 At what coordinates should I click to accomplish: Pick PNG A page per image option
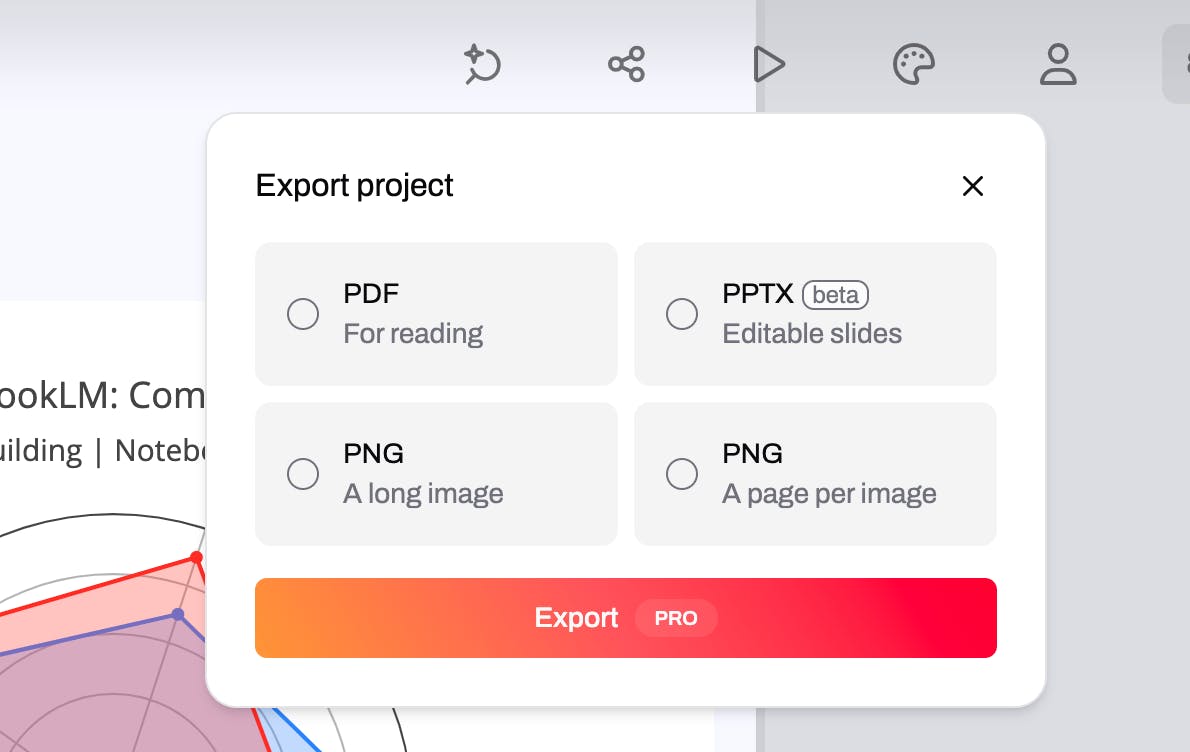point(682,474)
